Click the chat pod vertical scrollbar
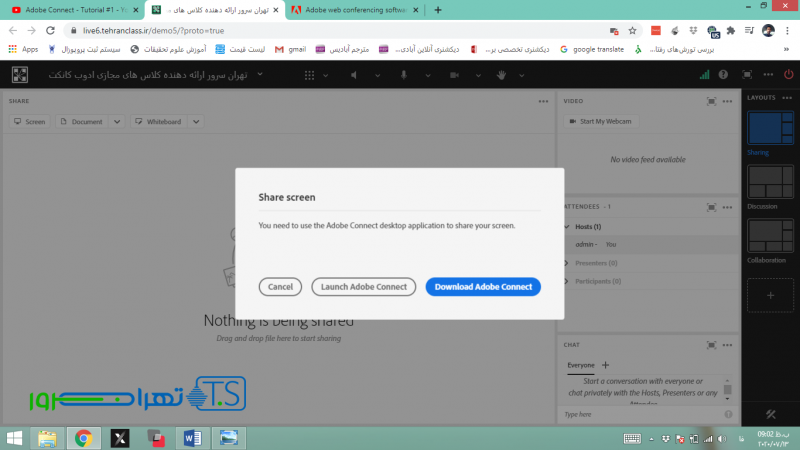Image resolution: width=800 pixels, height=450 pixels. pyautogui.click(x=728, y=390)
